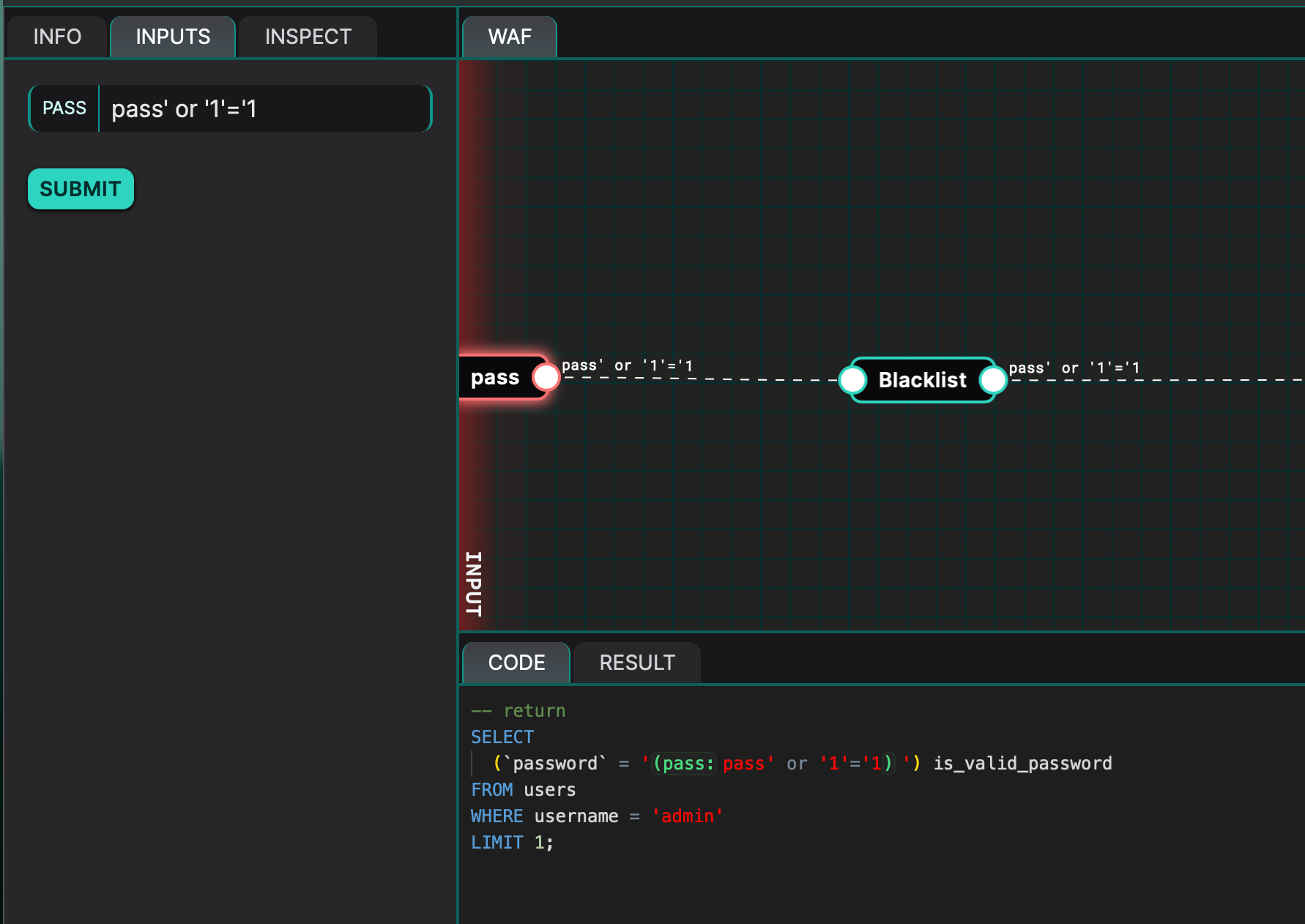The height and width of the screenshot is (924, 1305).
Task: Click the SELECT keyword in code
Action: point(502,737)
